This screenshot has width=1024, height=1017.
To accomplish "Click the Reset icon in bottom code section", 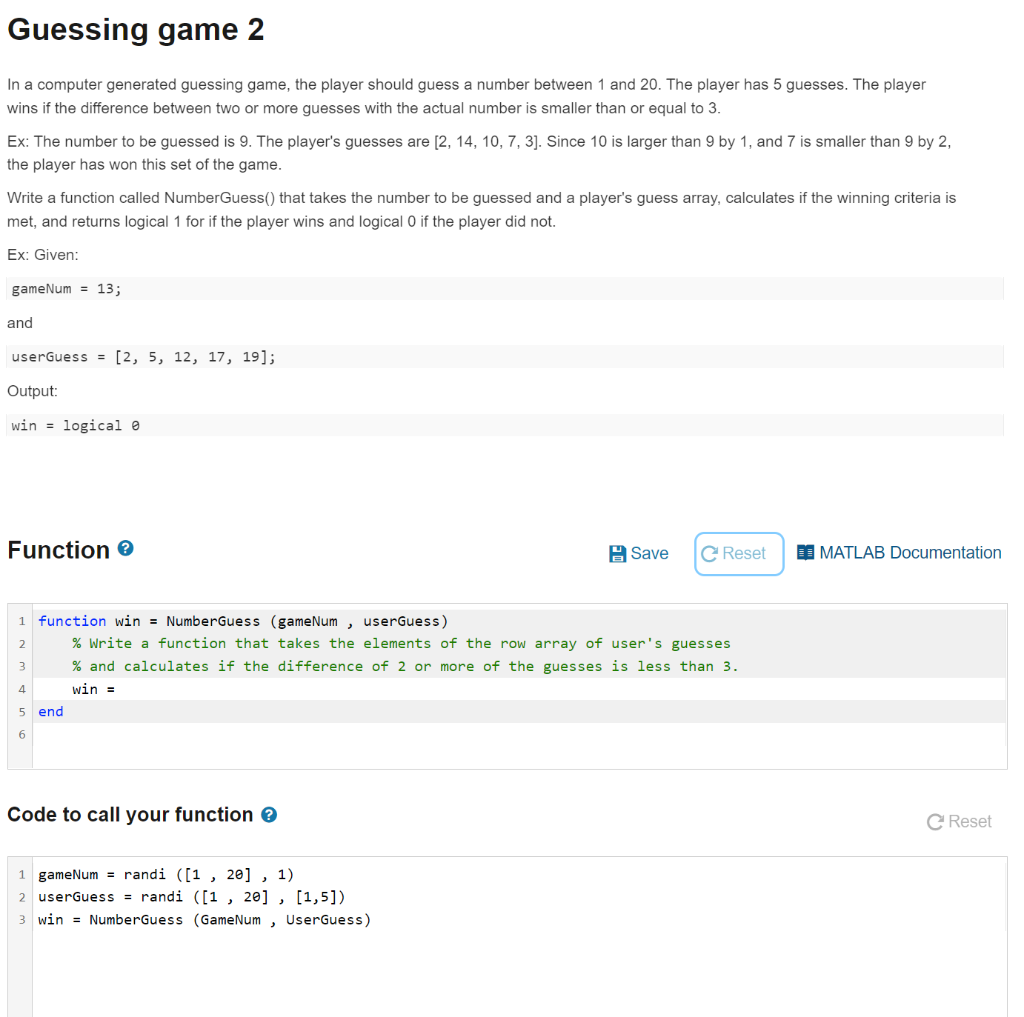I will (x=935, y=821).
